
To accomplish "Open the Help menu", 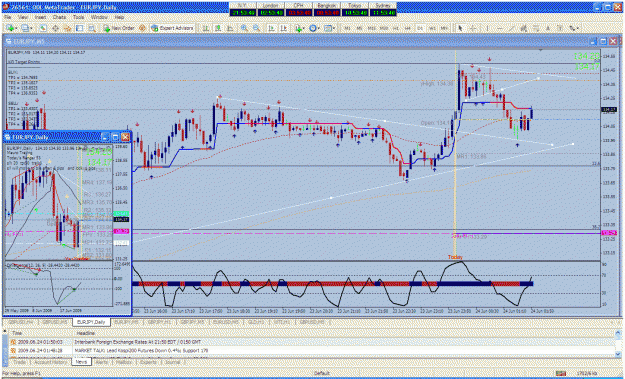I will click(119, 18).
